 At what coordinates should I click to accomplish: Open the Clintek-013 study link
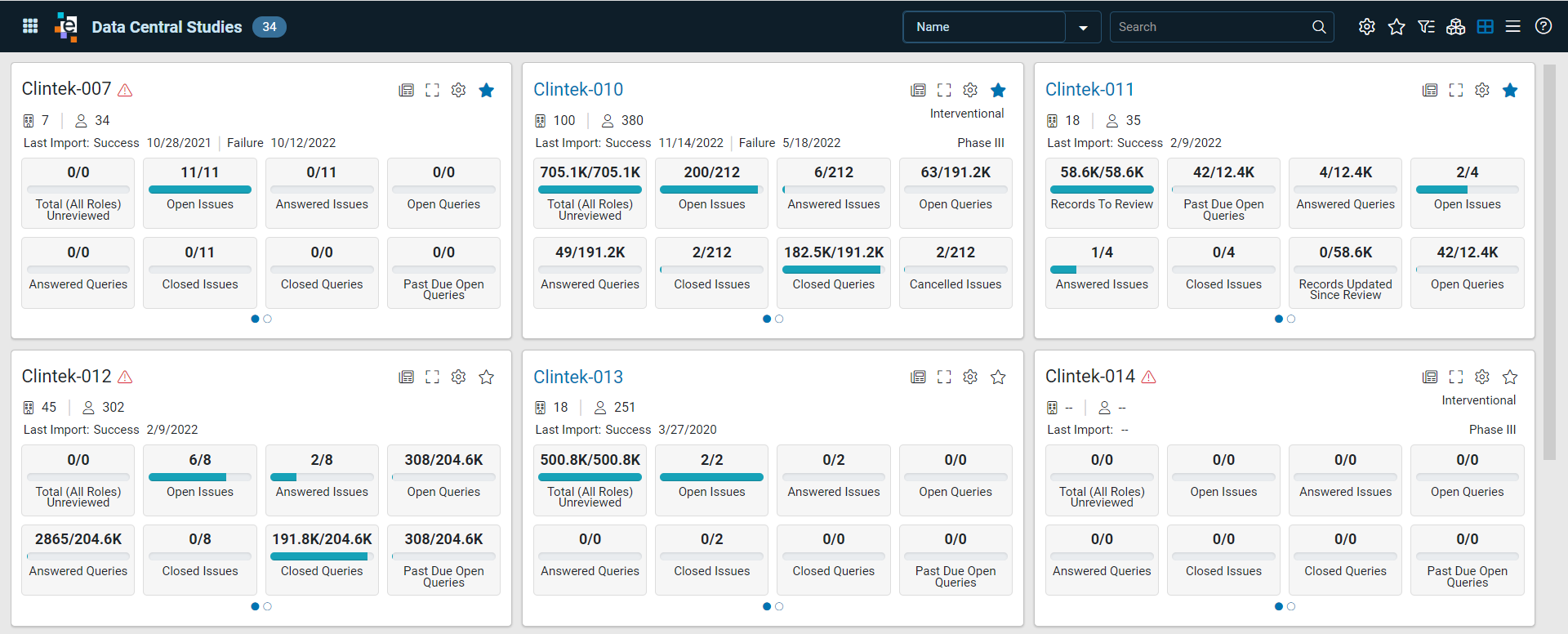(578, 377)
